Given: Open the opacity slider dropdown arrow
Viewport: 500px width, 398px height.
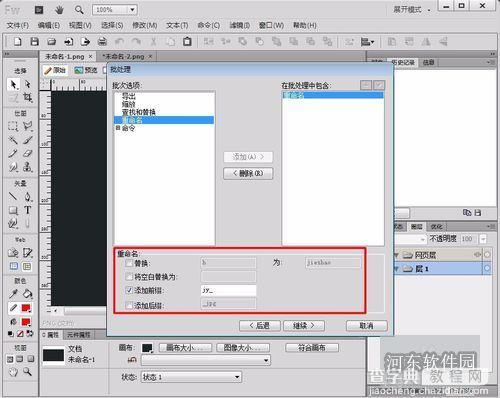Looking at the screenshot, I should click(x=483, y=239).
